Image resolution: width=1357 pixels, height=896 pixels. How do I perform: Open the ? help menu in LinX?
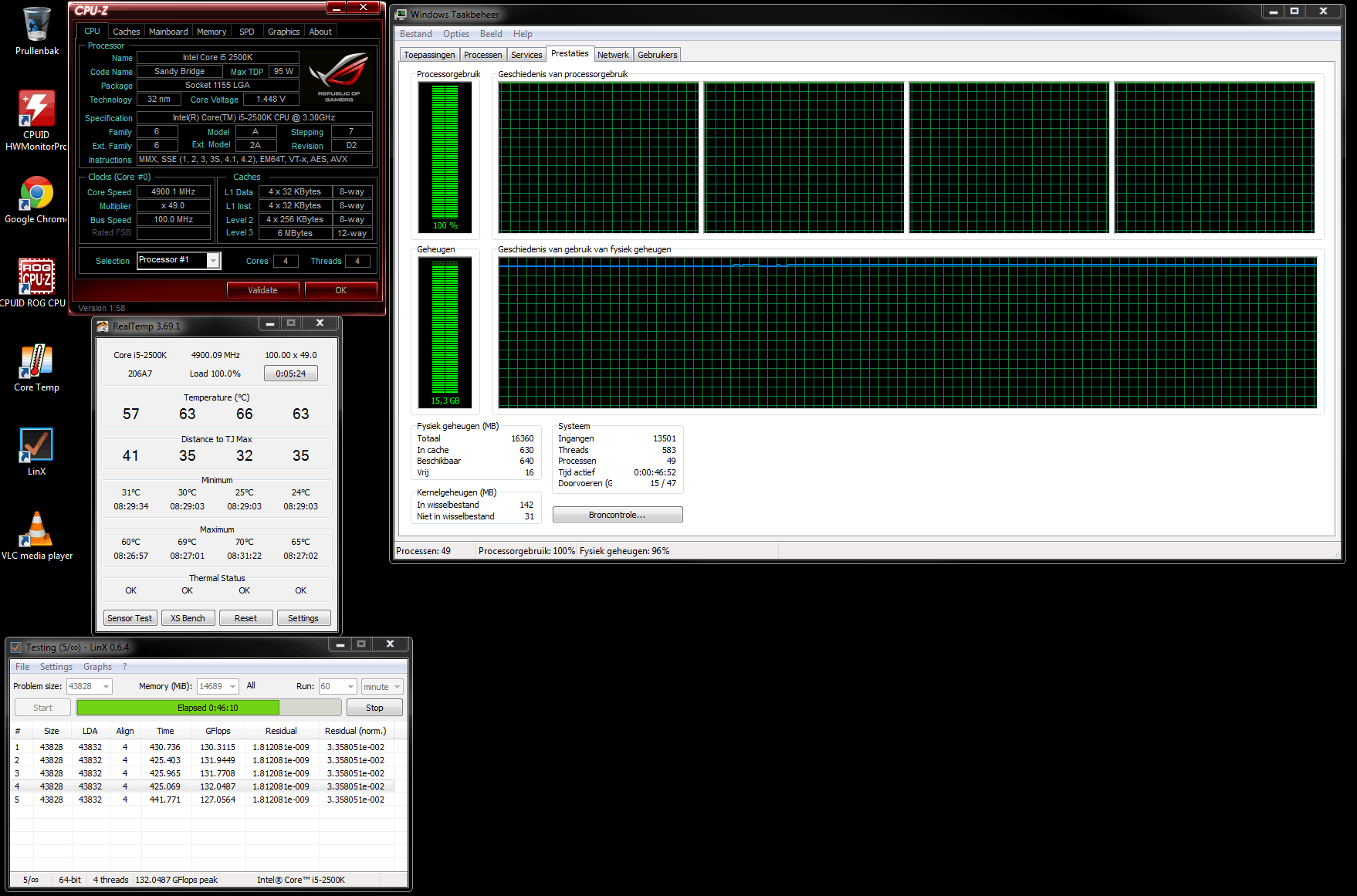(x=124, y=667)
